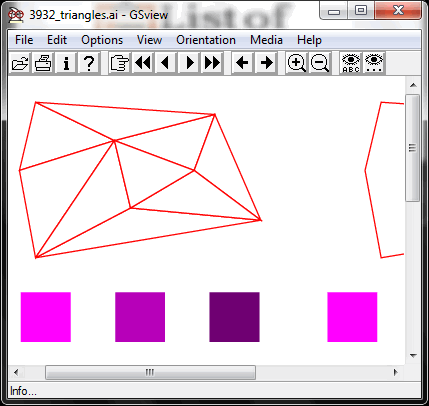Go forward with the bold right arrow
429x406 pixels.
pos(266,63)
